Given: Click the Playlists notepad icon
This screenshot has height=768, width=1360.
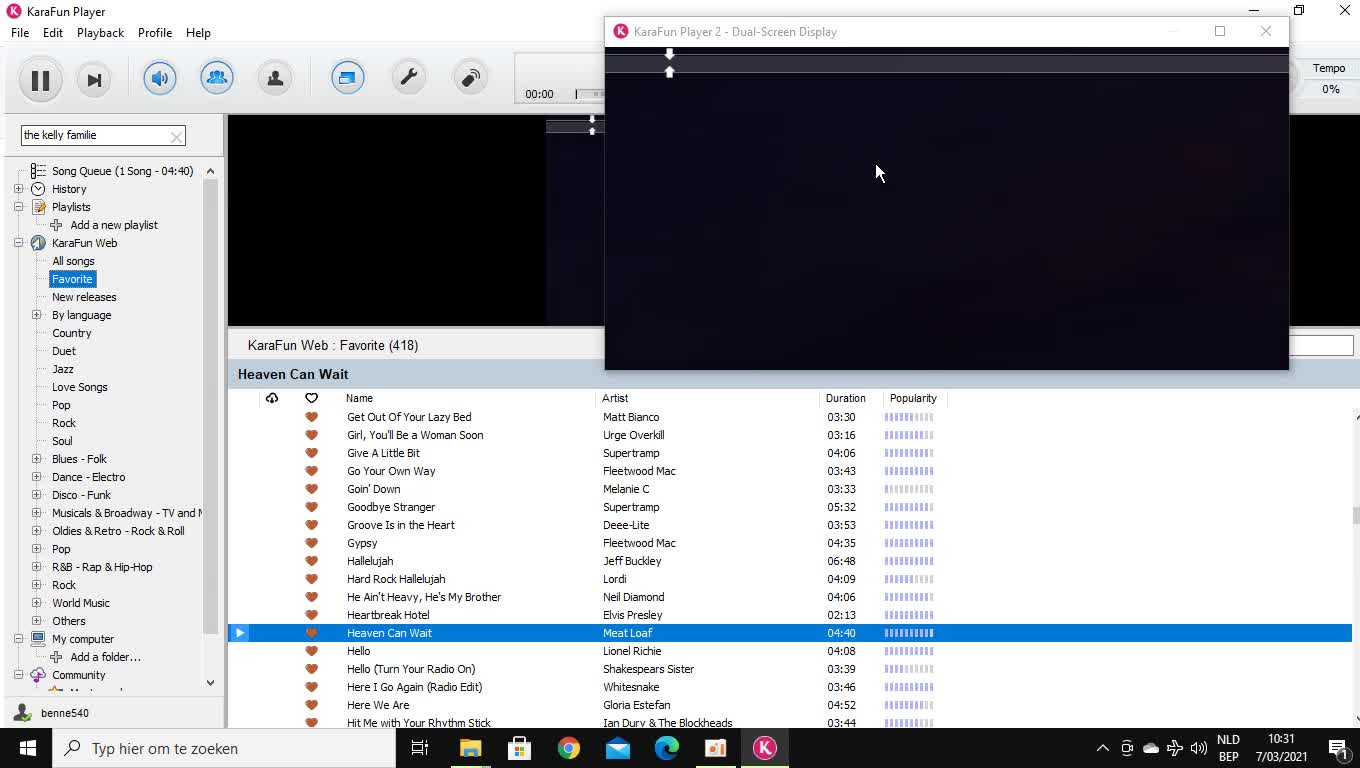Looking at the screenshot, I should pyautogui.click(x=38, y=207).
